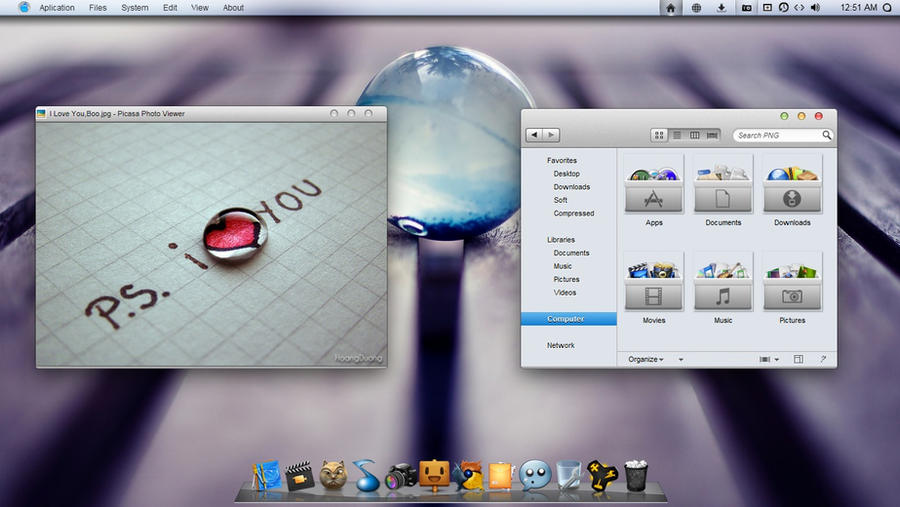Open the Files menu

[98, 8]
